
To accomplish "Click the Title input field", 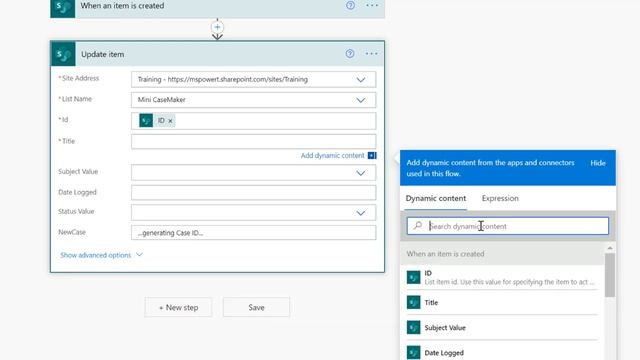I will 253,142.
